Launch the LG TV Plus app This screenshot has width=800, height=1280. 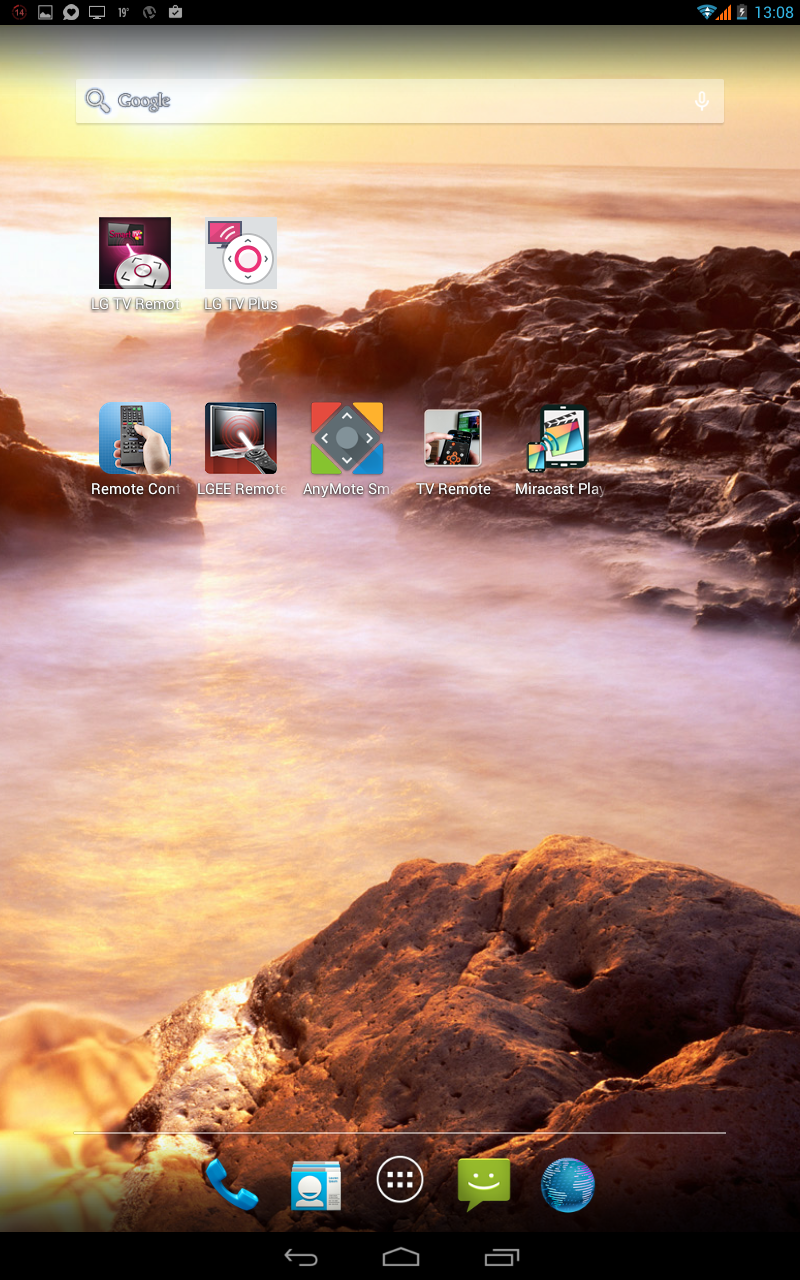[241, 254]
